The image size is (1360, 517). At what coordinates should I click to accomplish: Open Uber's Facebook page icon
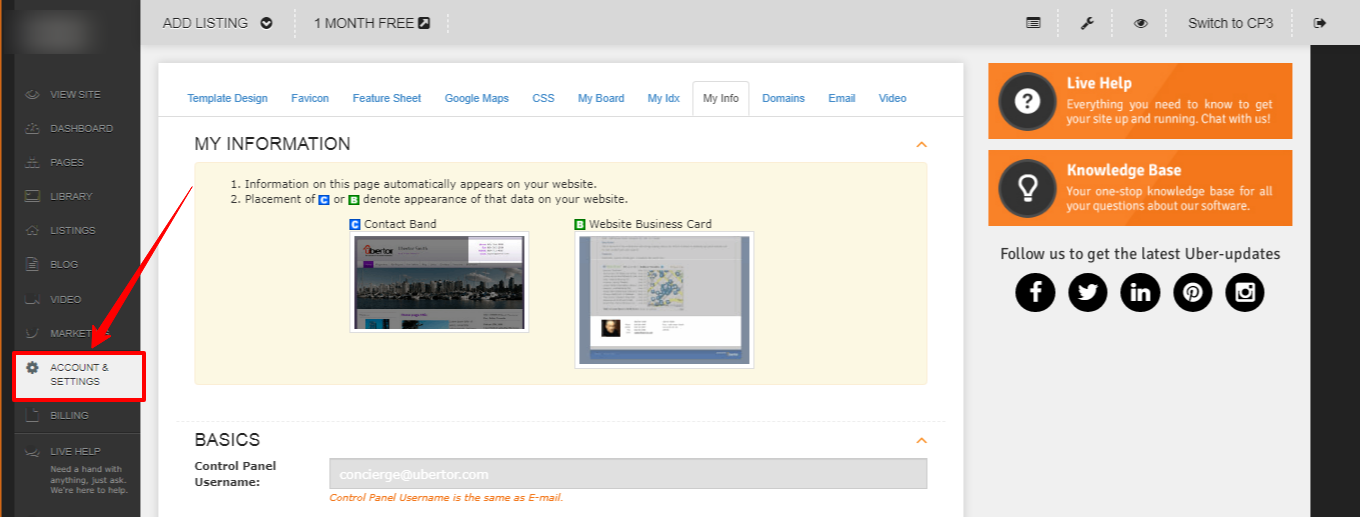1035,292
